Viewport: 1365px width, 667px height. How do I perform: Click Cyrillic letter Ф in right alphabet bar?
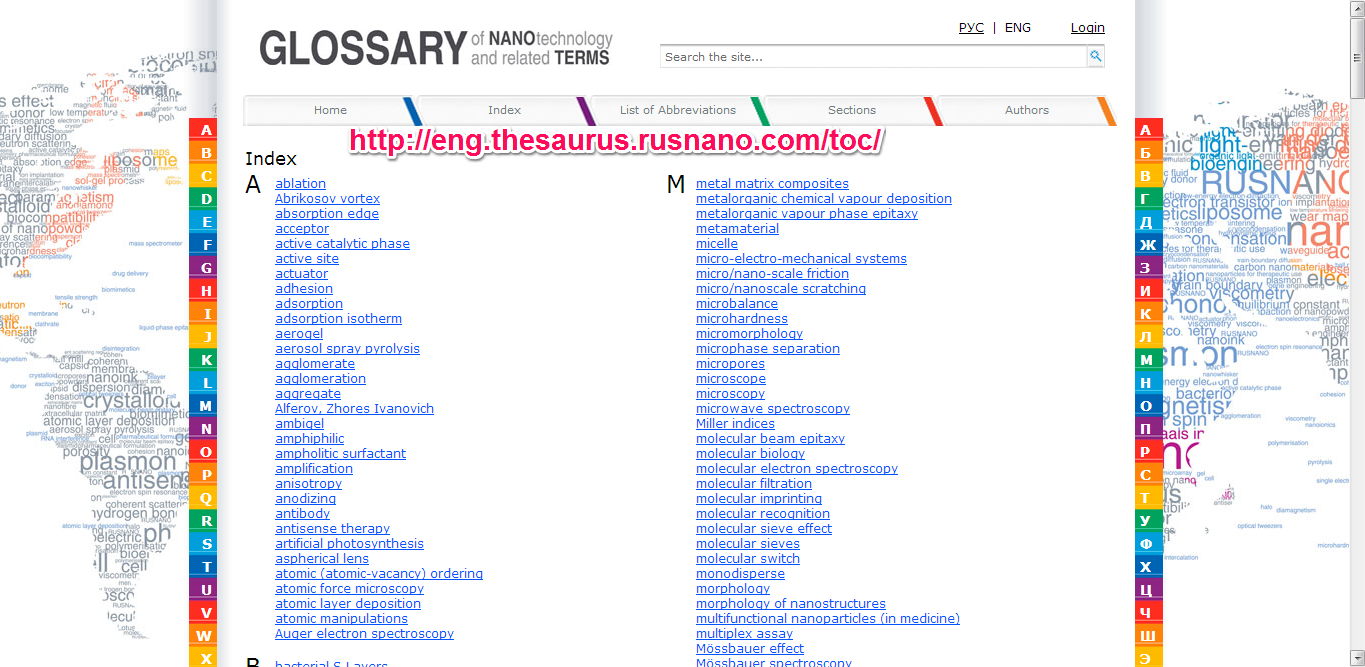click(x=1146, y=544)
